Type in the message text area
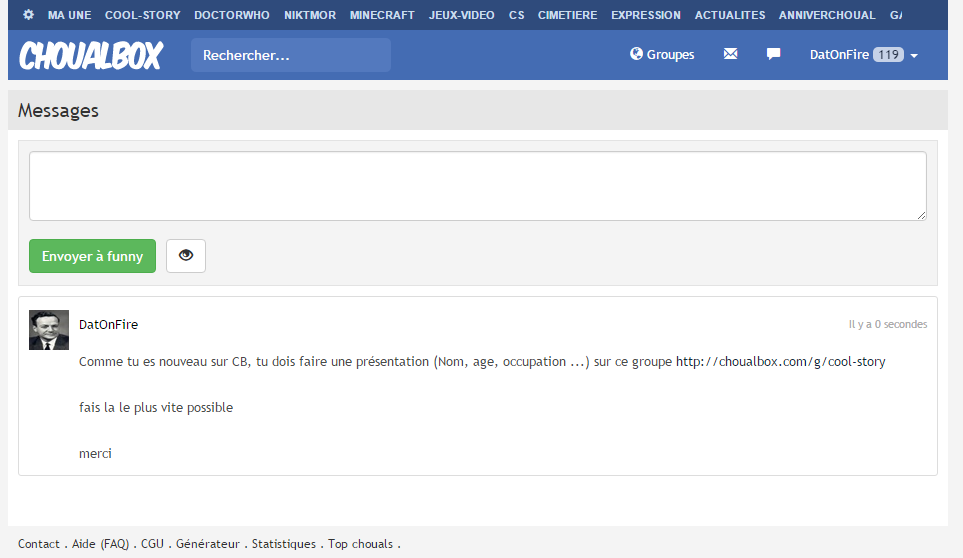 click(x=477, y=186)
